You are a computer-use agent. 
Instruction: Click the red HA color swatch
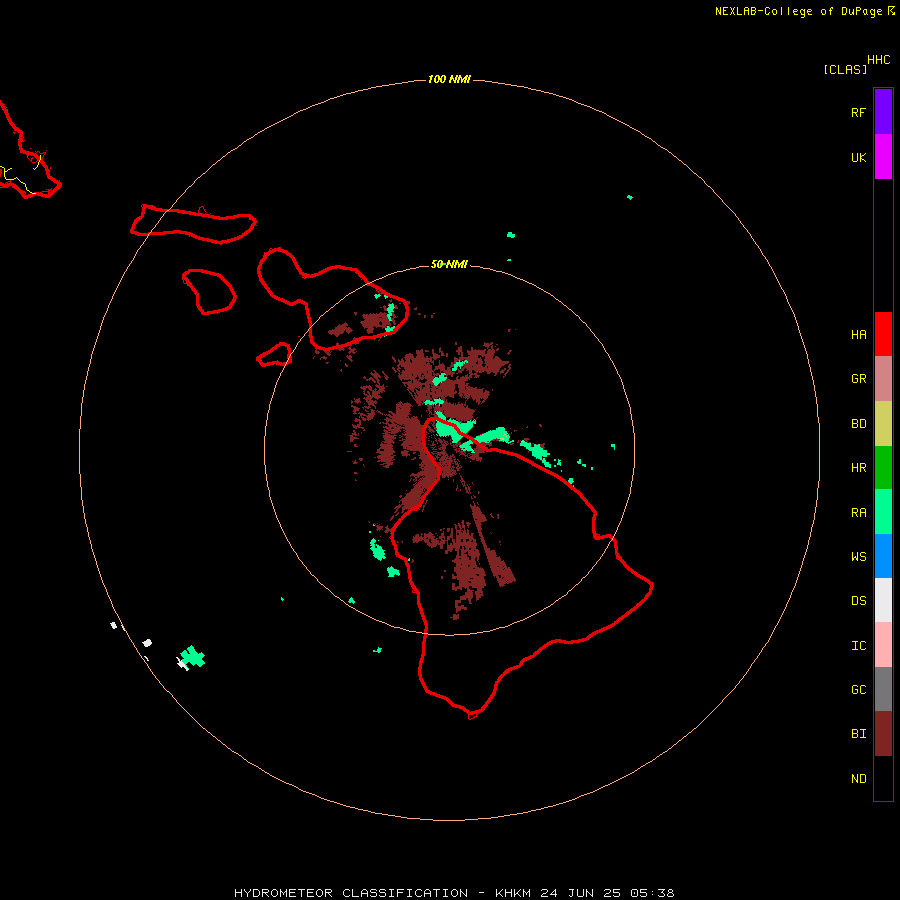tap(883, 334)
